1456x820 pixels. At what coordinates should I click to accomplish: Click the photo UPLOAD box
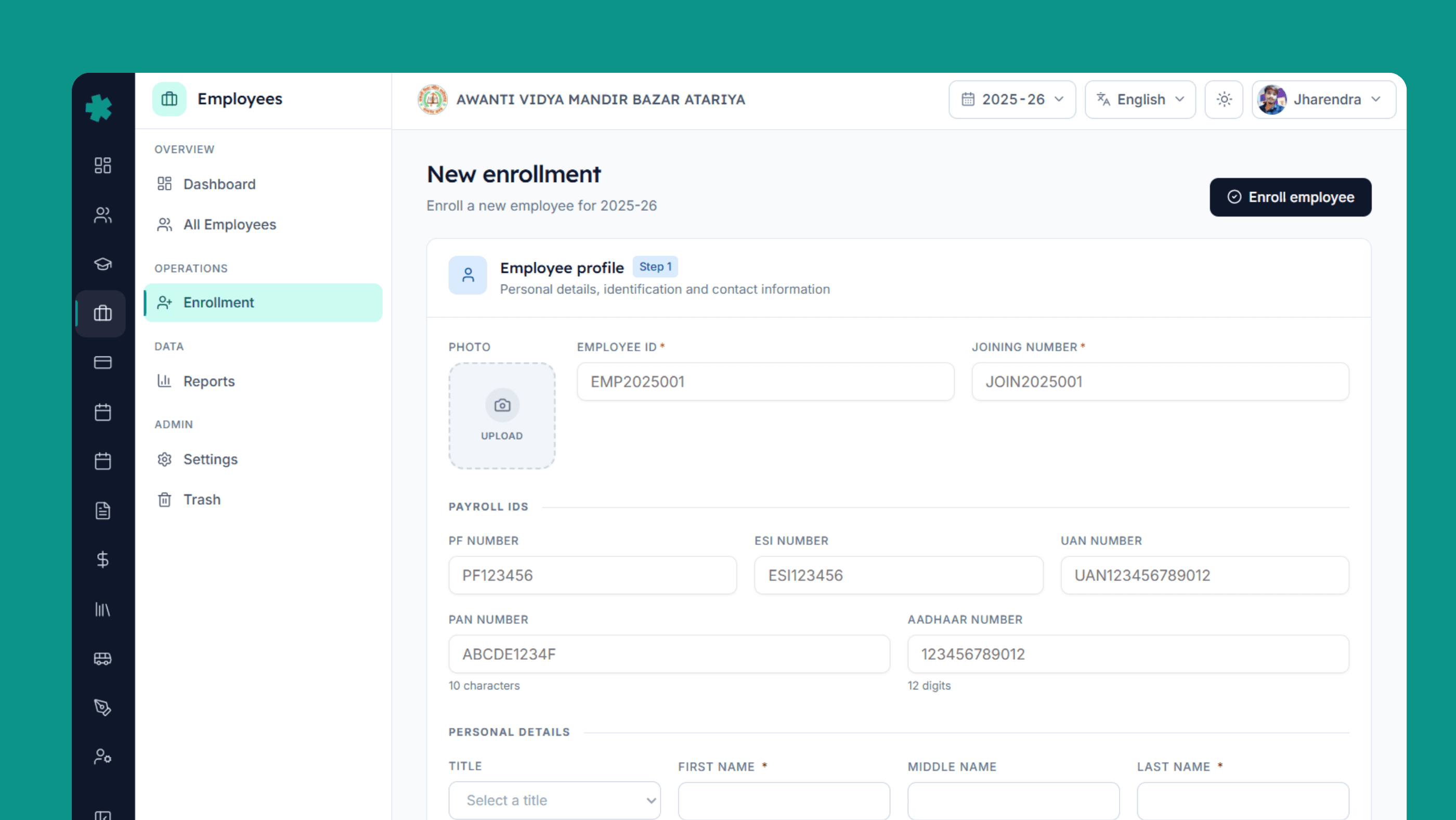(502, 416)
